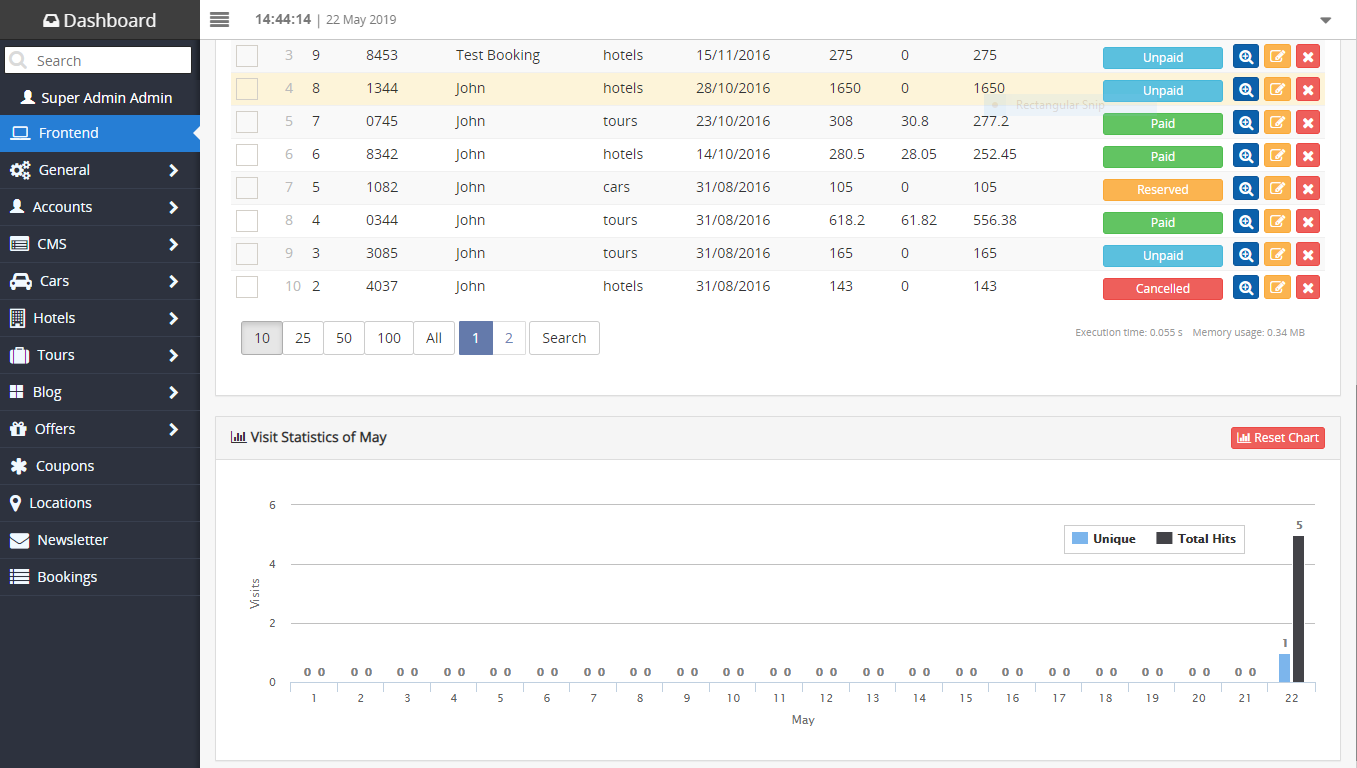The height and width of the screenshot is (768, 1357).
Task: Click the Reset Chart button
Action: click(x=1277, y=438)
